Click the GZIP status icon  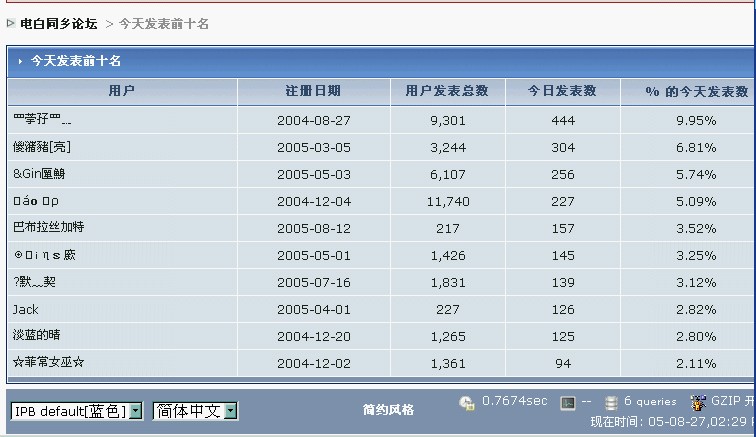tap(698, 402)
